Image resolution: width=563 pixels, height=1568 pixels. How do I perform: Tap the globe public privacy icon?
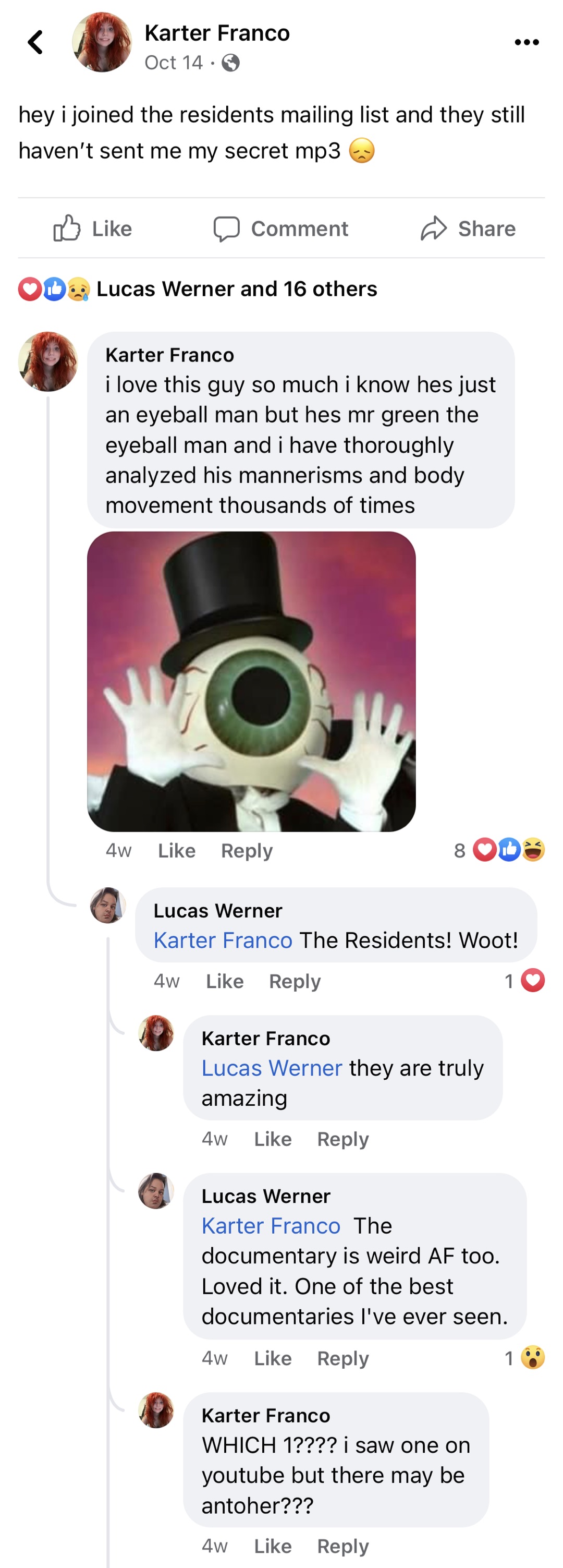(x=230, y=63)
